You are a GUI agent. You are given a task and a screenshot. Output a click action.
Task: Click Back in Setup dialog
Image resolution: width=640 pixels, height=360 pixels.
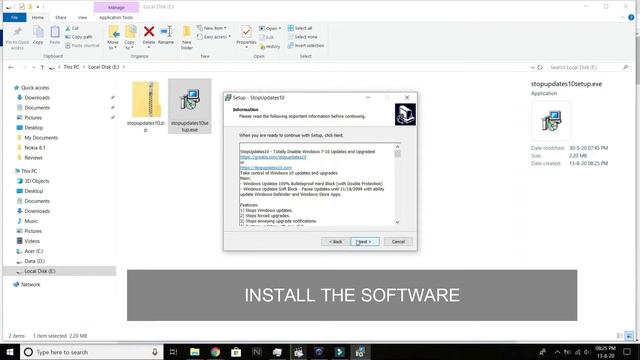pos(336,242)
